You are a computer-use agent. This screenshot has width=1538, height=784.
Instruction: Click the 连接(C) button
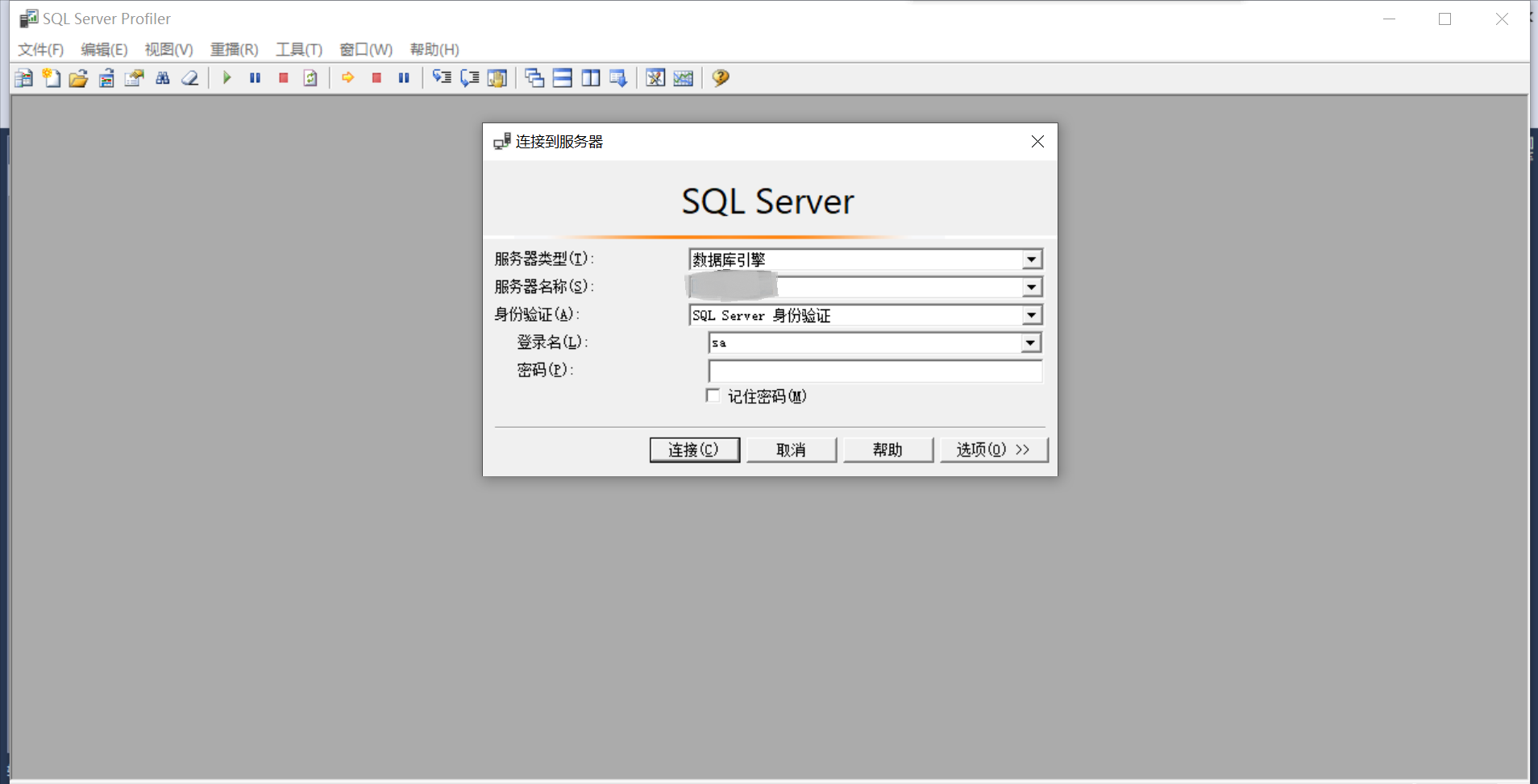point(694,450)
